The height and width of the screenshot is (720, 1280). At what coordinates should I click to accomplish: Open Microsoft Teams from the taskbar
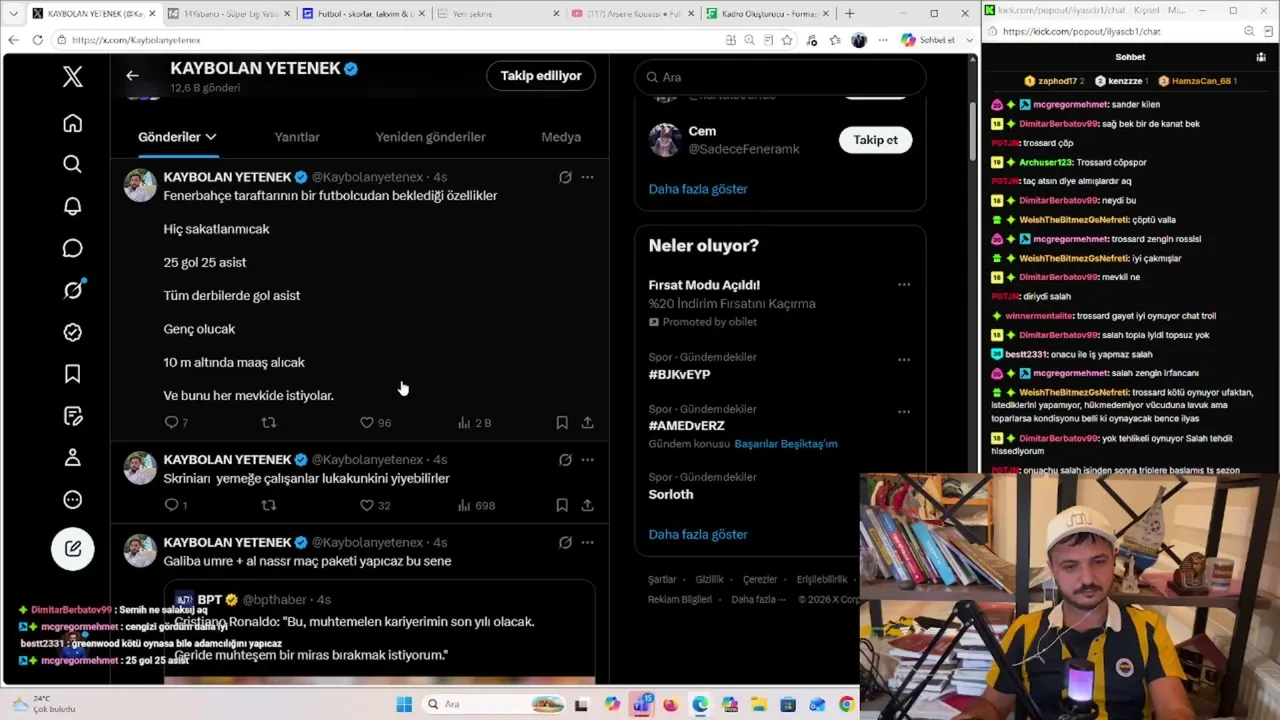tap(641, 705)
